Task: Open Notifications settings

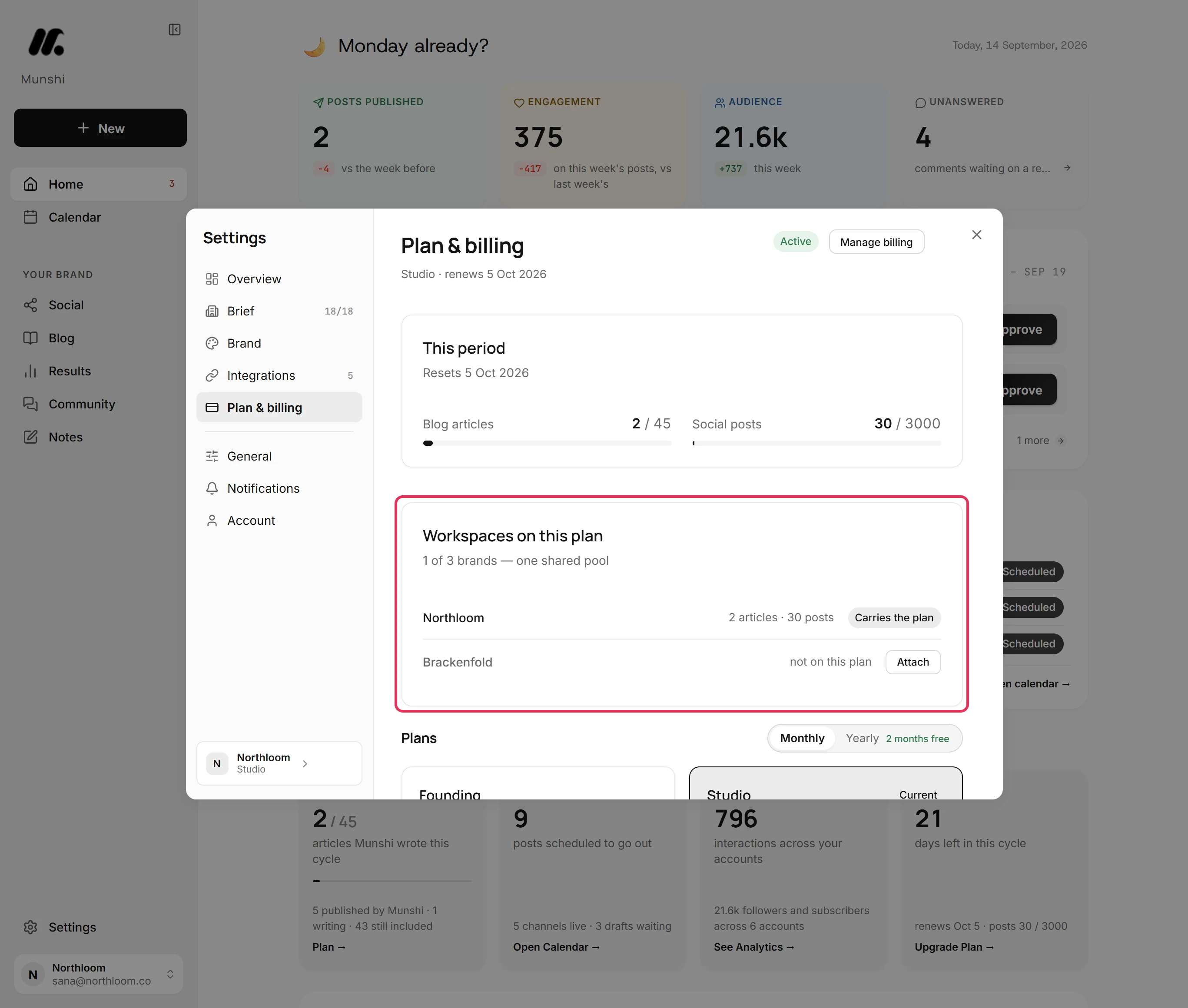Action: point(279,488)
